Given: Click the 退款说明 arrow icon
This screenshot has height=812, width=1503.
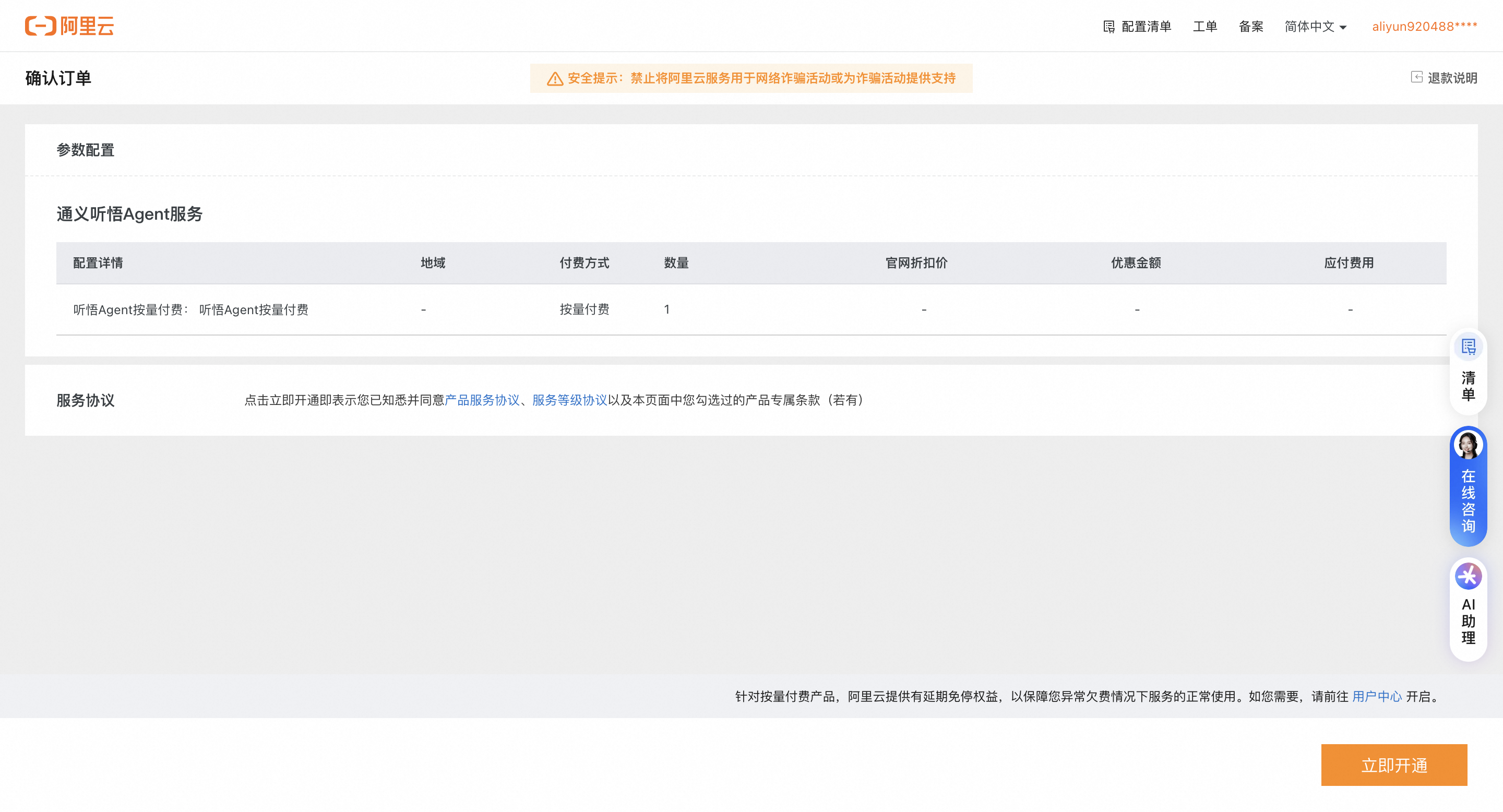Looking at the screenshot, I should click(x=1417, y=78).
